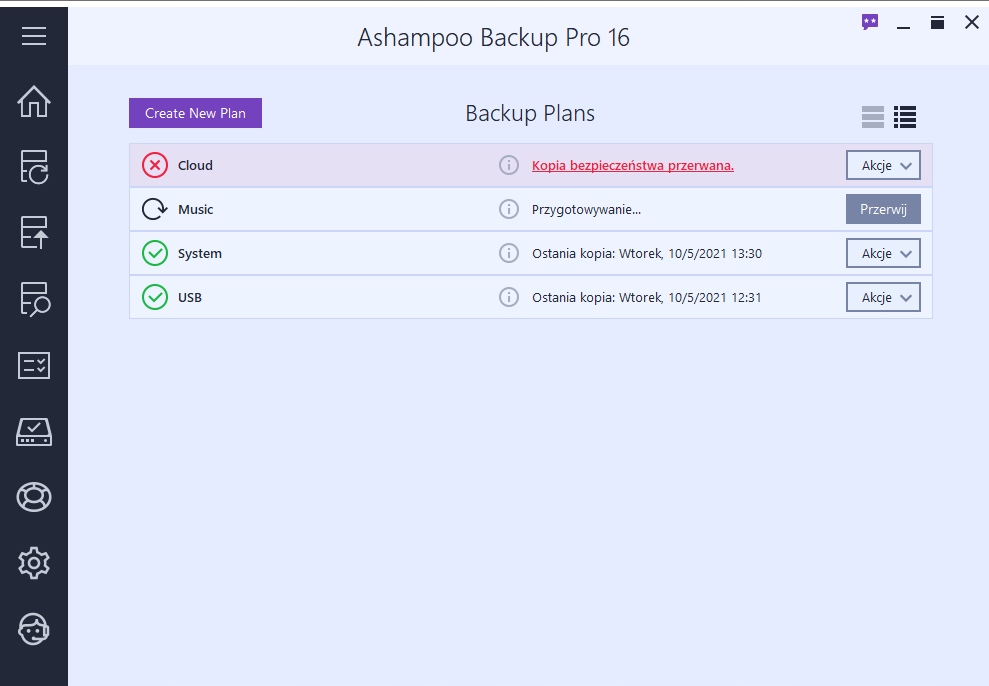Switch to large row view
This screenshot has height=686, width=989.
[x=873, y=117]
